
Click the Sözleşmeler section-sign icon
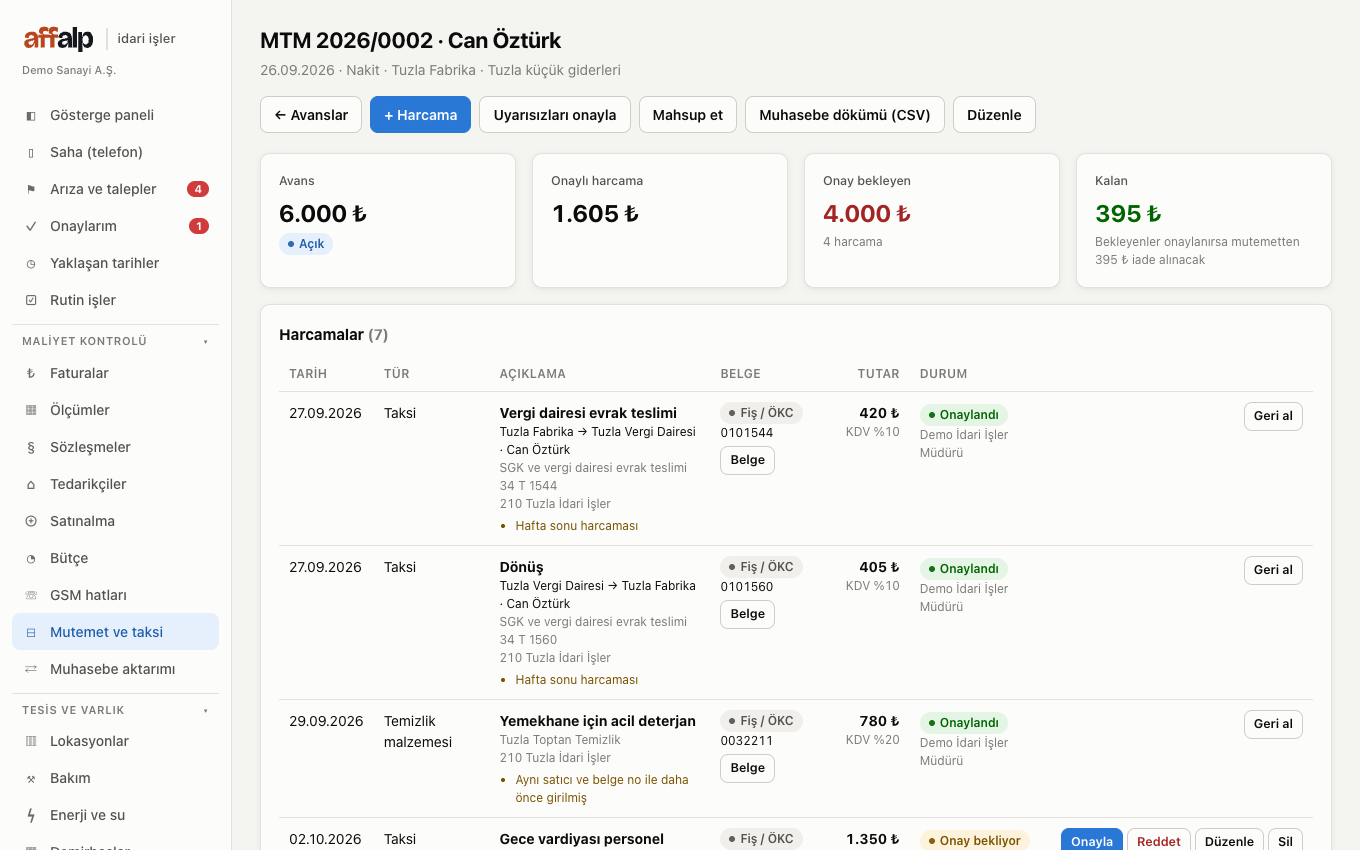31,447
